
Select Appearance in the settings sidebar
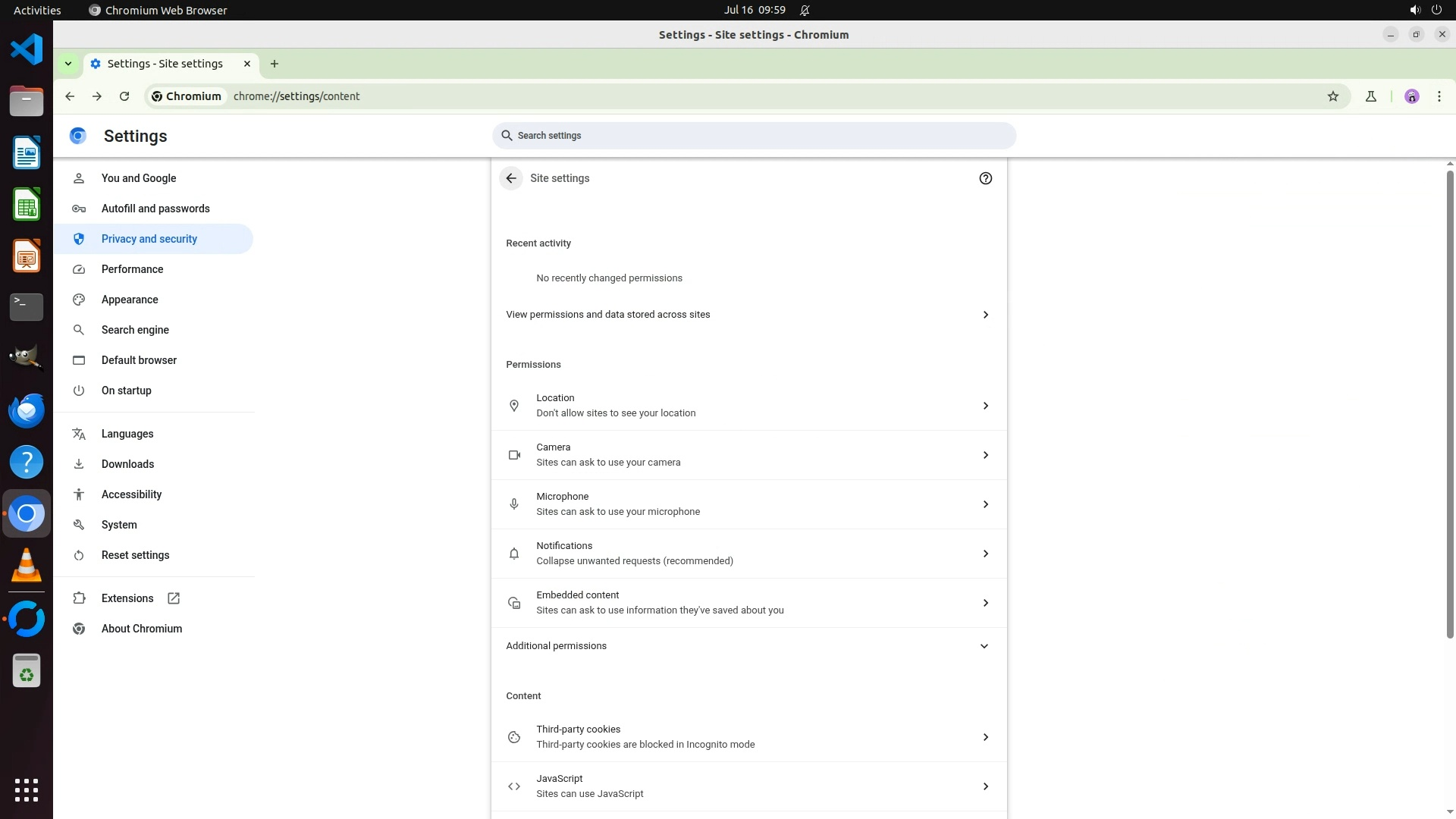[130, 300]
